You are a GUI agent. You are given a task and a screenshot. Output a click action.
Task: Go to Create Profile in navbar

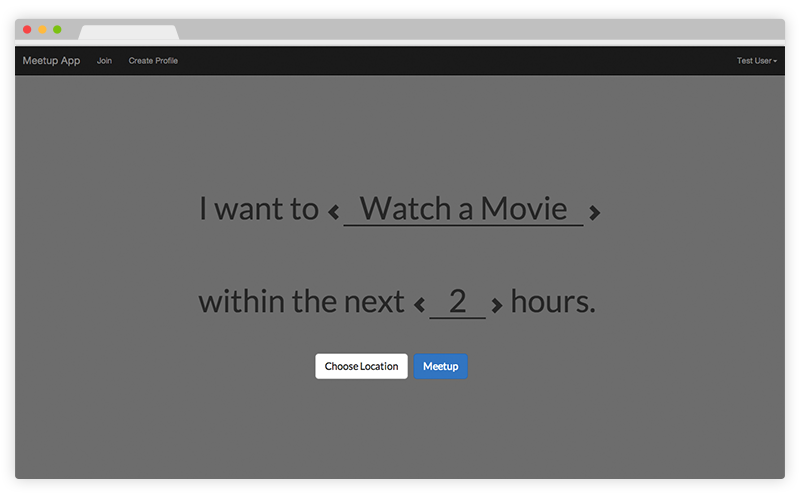[153, 61]
